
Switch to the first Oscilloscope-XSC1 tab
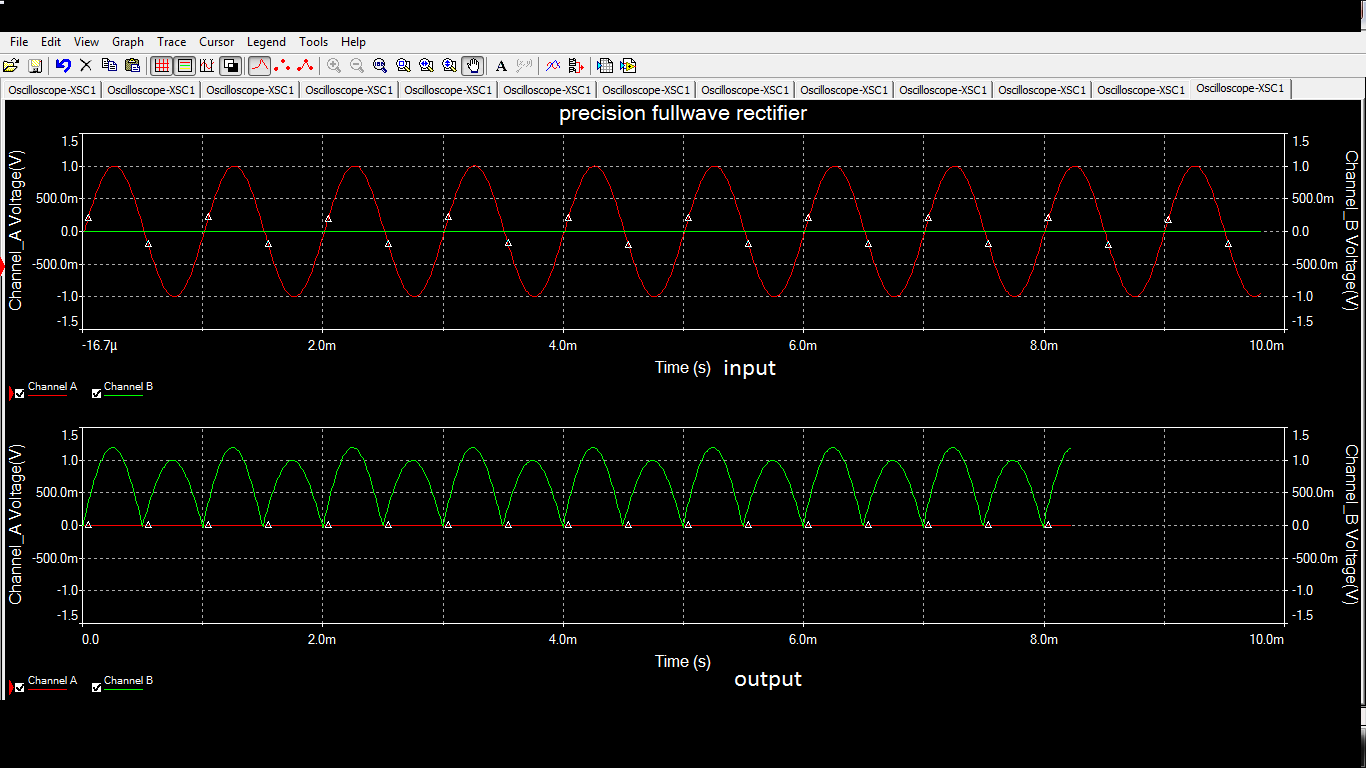pos(51,89)
